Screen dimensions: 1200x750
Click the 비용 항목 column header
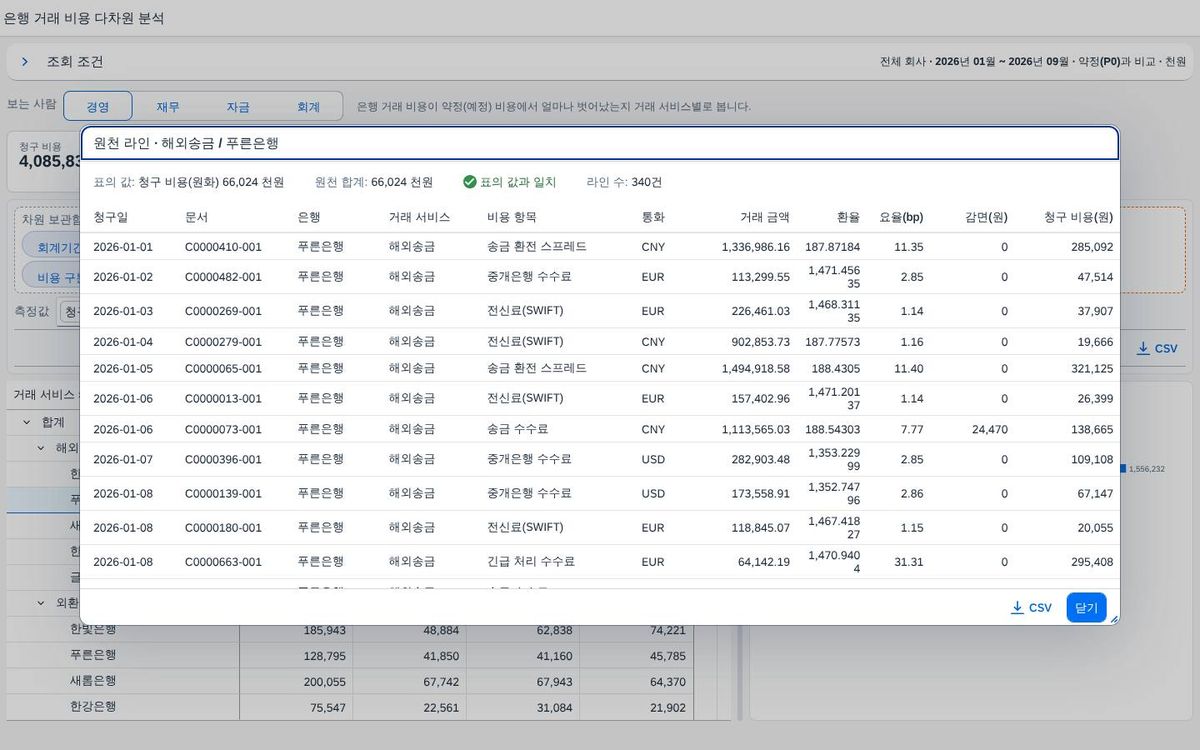coord(512,217)
